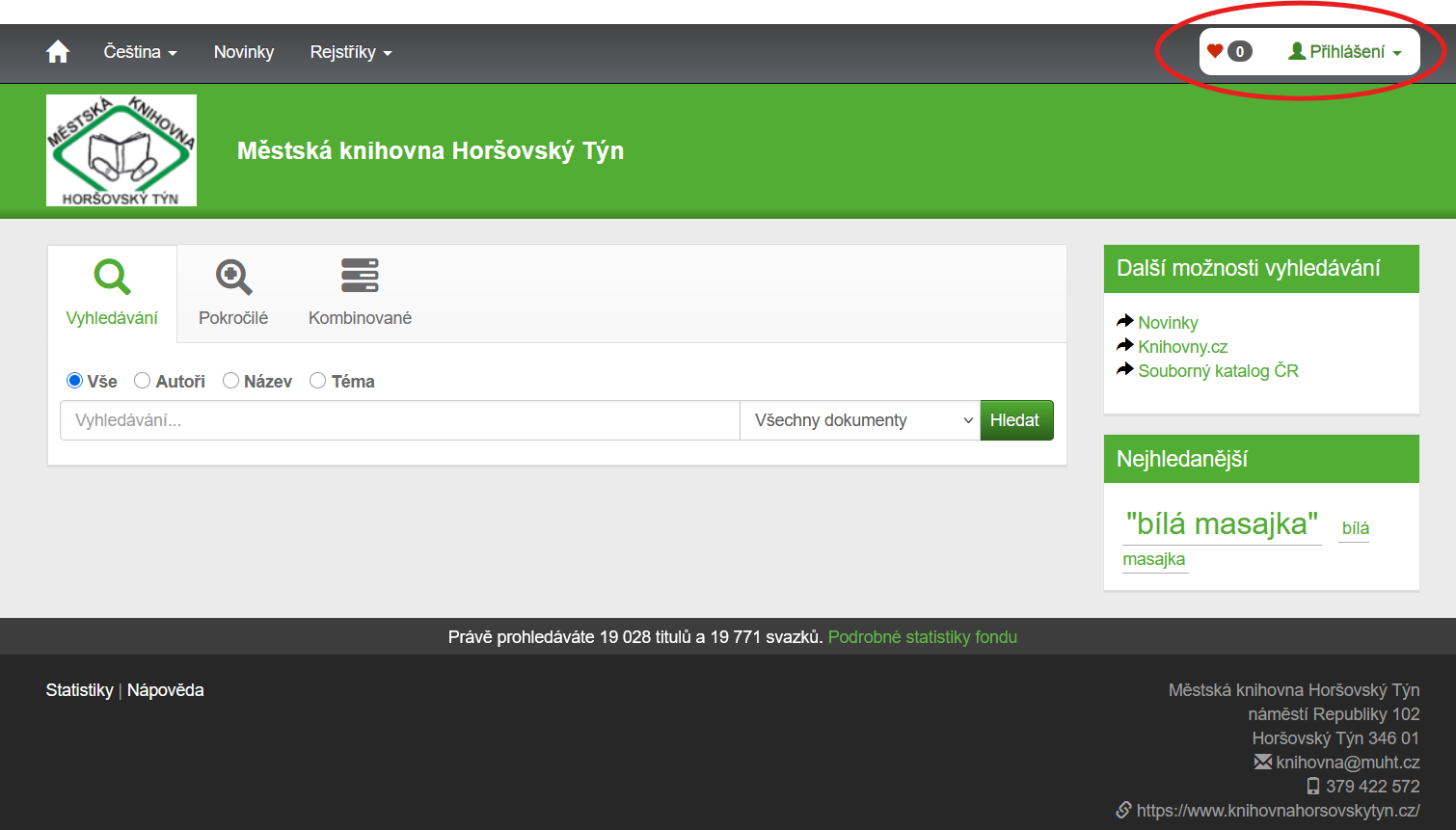Expand the Všechny dokumenty combo box

point(859,420)
